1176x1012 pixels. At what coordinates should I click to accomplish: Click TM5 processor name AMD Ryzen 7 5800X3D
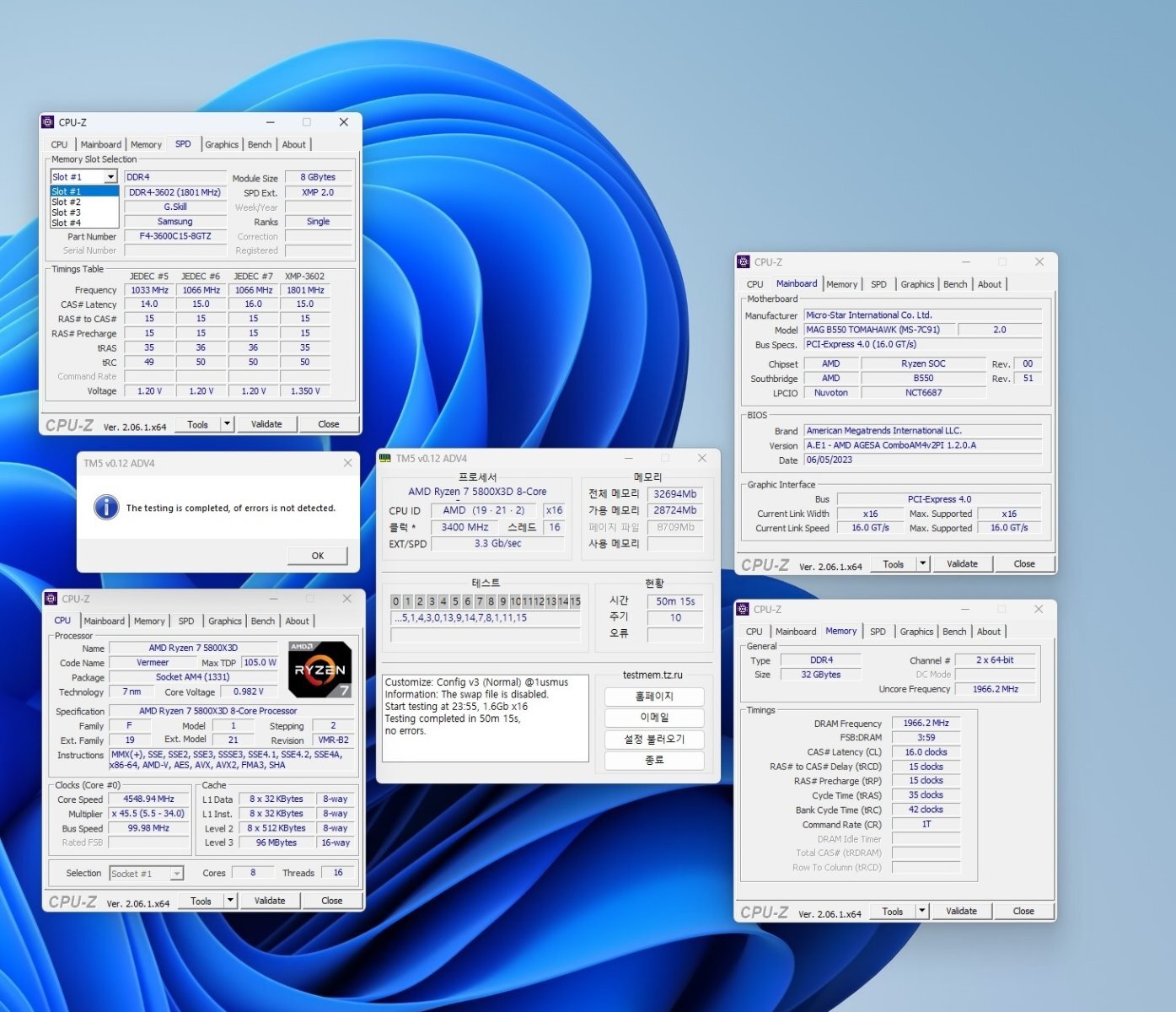click(477, 492)
